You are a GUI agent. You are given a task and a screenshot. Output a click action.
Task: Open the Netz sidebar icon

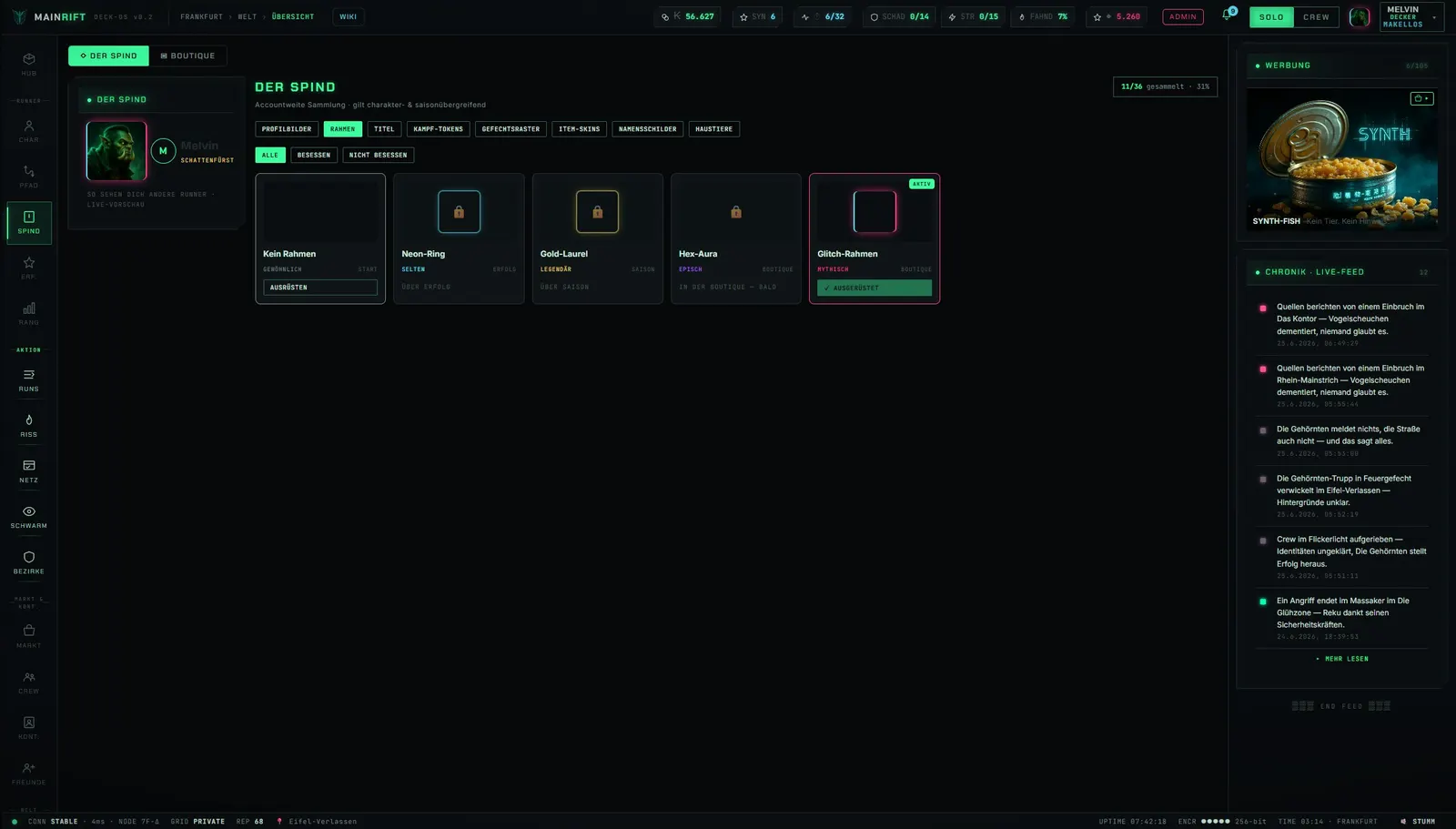click(x=28, y=471)
